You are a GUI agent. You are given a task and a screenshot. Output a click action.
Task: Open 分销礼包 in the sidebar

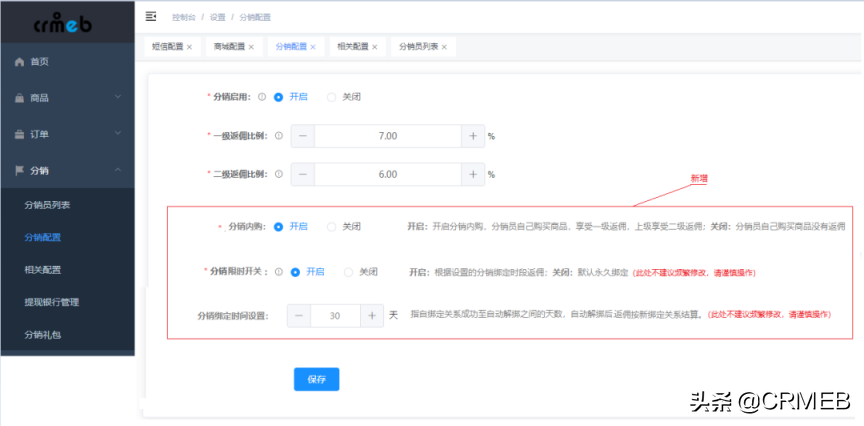(67, 335)
